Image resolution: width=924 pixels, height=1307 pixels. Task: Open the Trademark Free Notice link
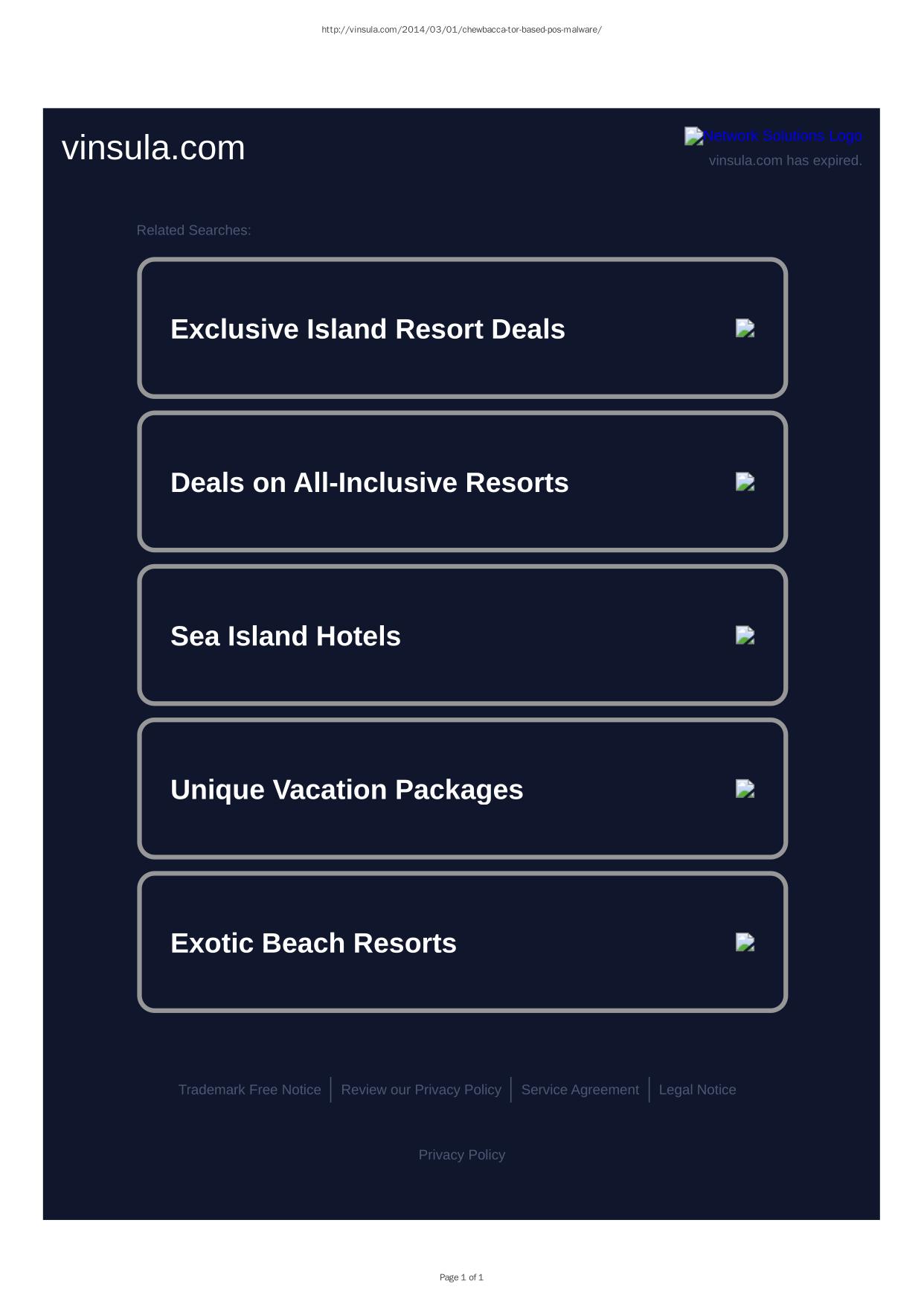(x=249, y=1090)
